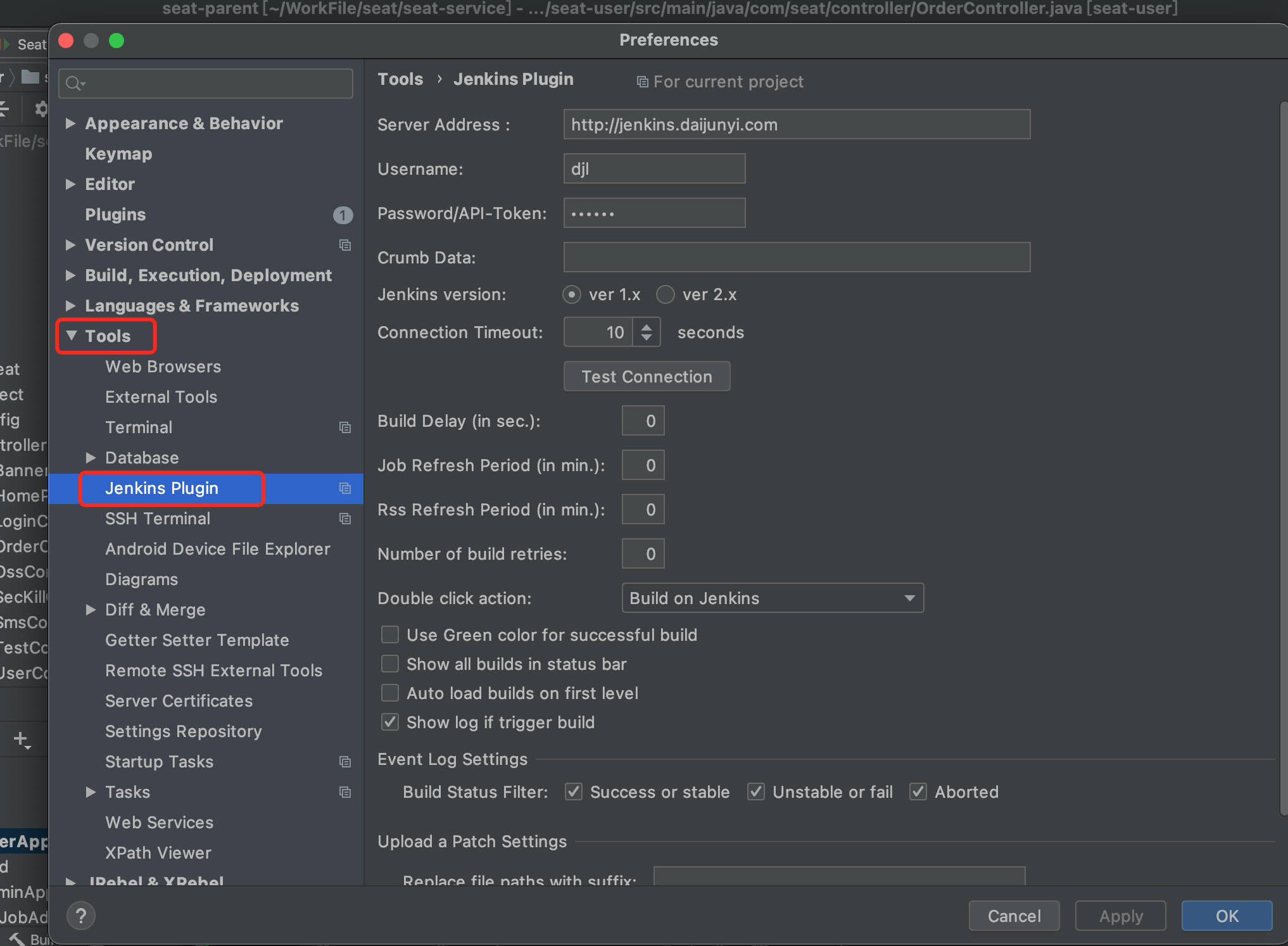Click the Plugins update badge showing 1

(x=343, y=215)
